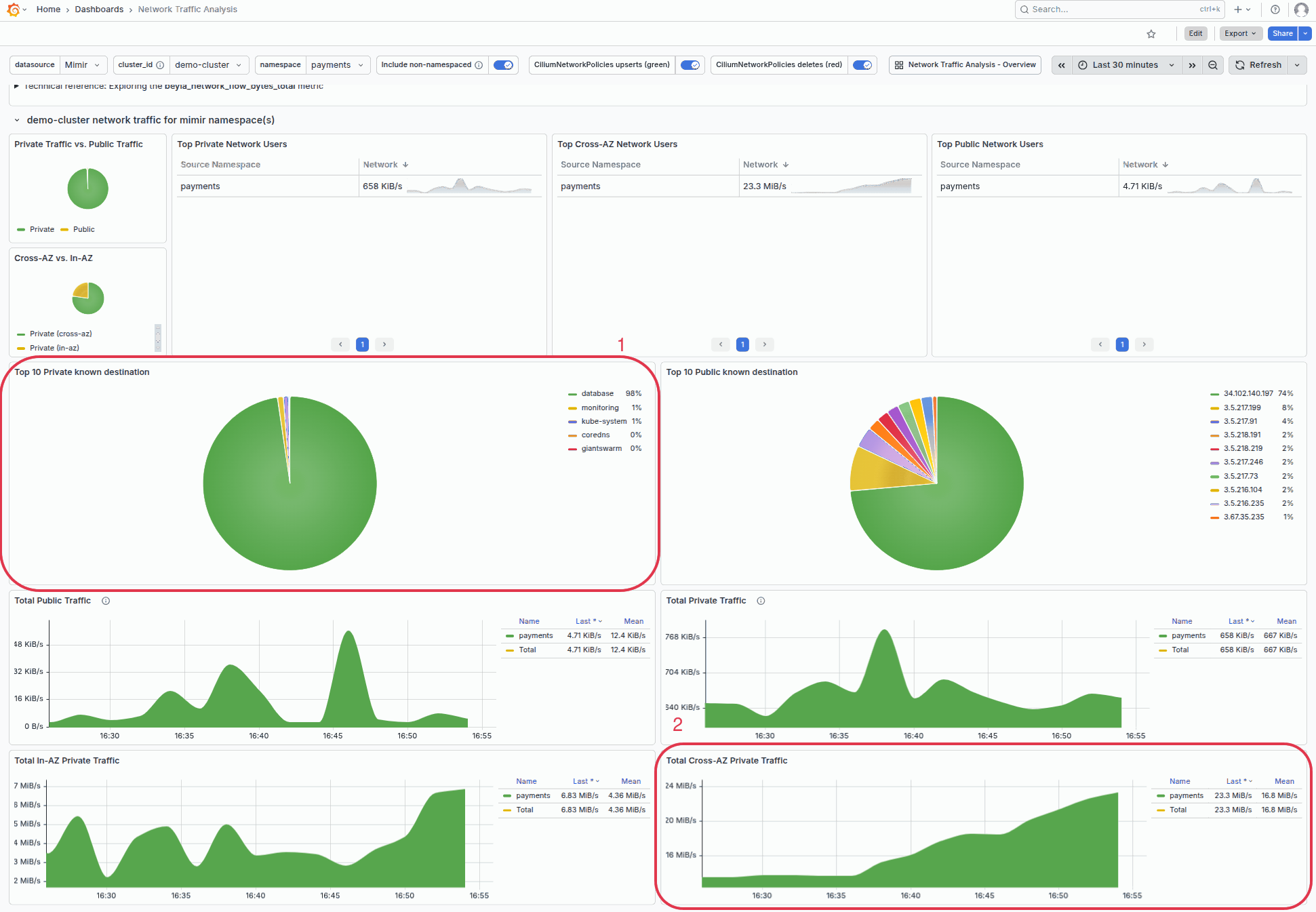The height and width of the screenshot is (912, 1316).
Task: Shift the time range backward with left arrows
Action: [1061, 64]
